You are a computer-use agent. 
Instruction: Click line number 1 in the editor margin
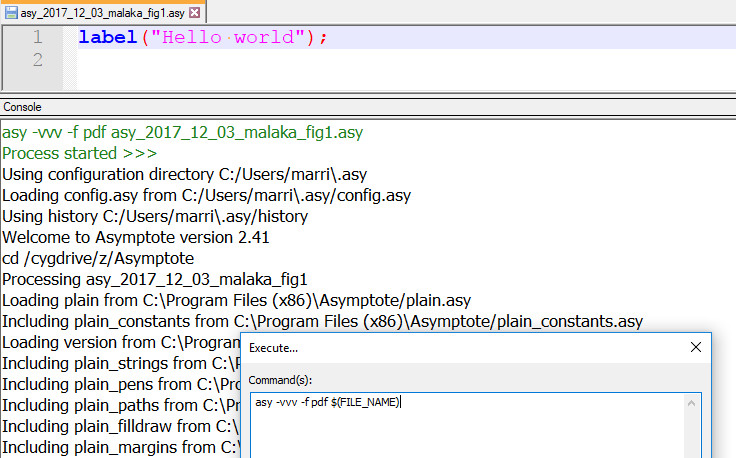pyautogui.click(x=36, y=38)
